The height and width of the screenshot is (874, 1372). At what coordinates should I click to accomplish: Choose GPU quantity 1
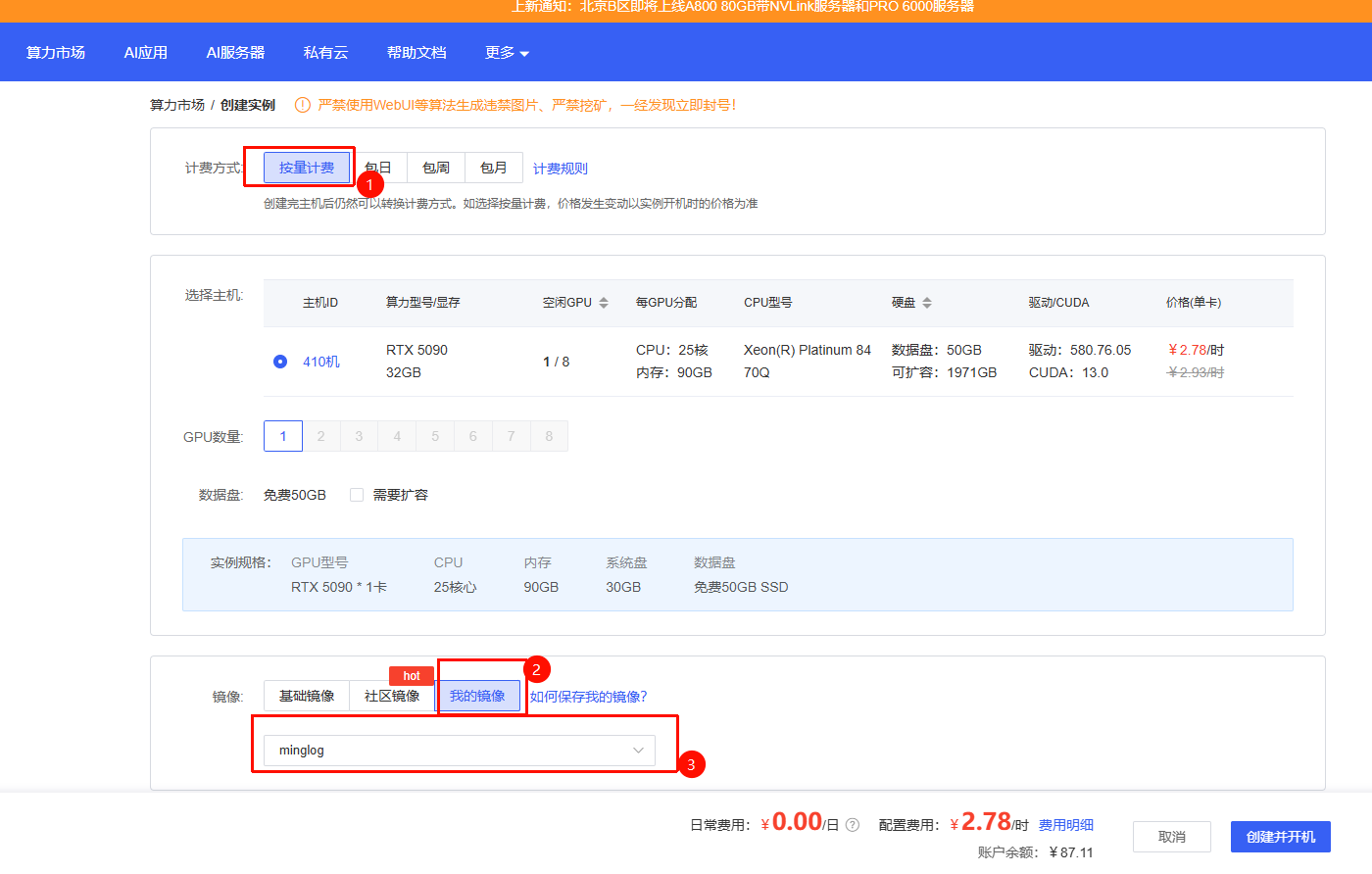(x=283, y=436)
